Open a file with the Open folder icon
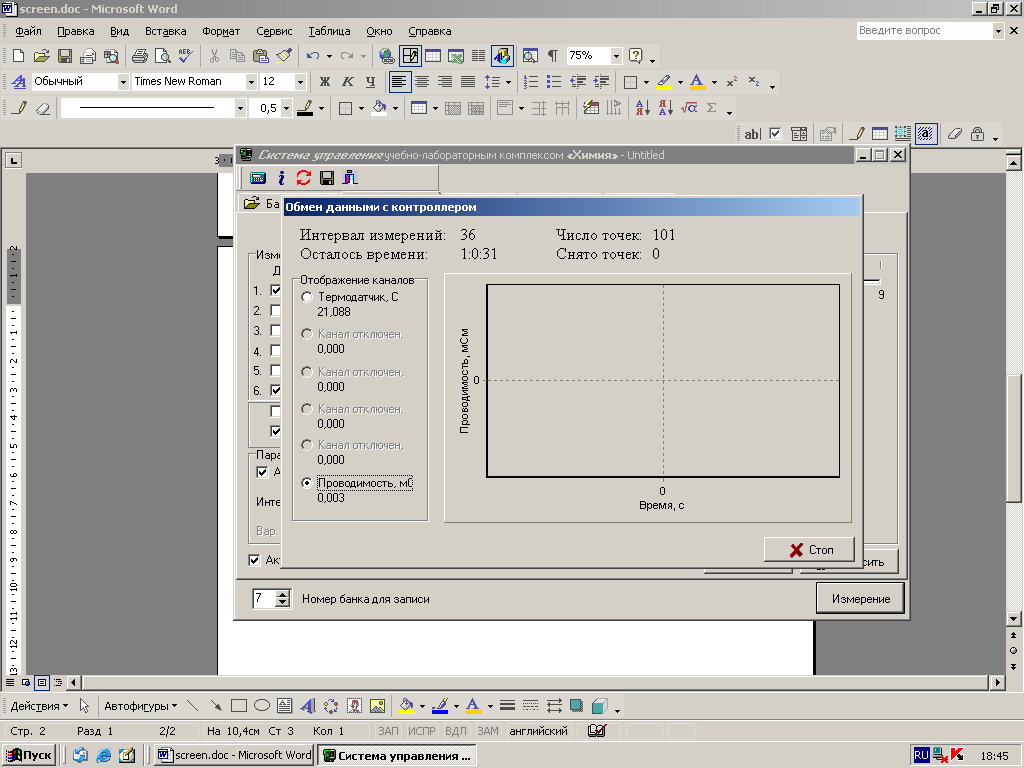 [x=41, y=56]
